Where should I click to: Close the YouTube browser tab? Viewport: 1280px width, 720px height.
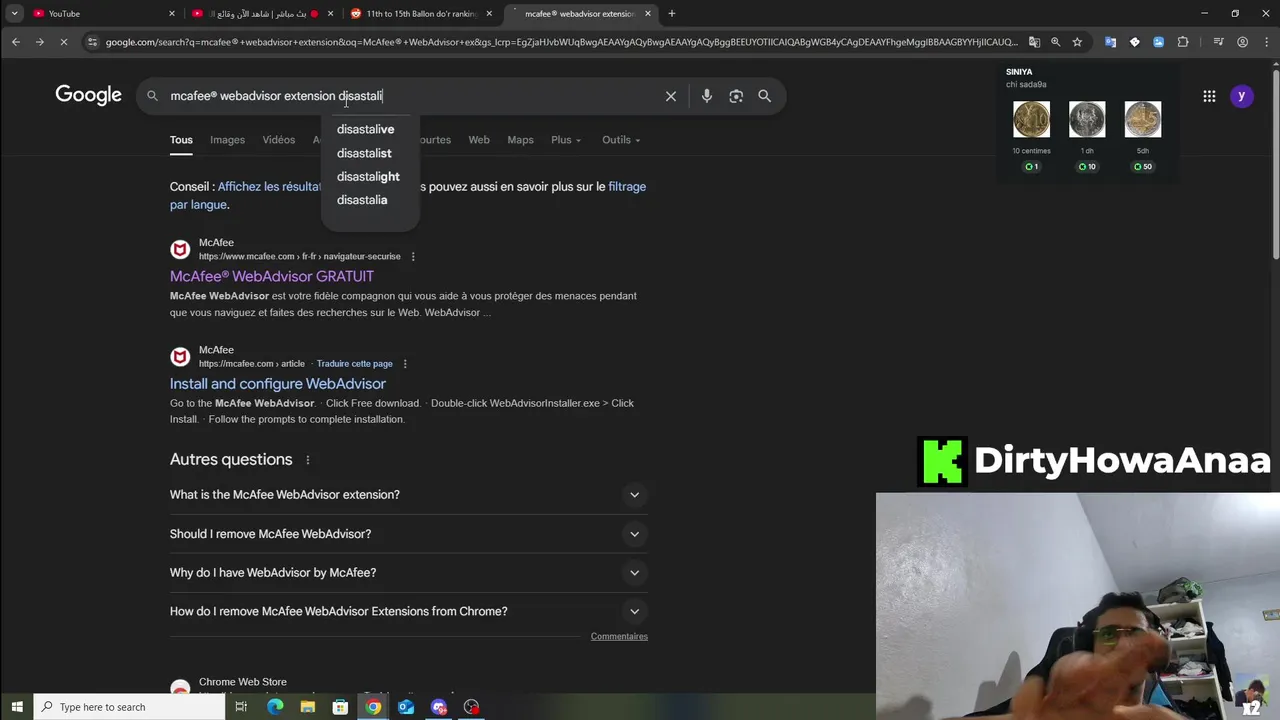[172, 13]
